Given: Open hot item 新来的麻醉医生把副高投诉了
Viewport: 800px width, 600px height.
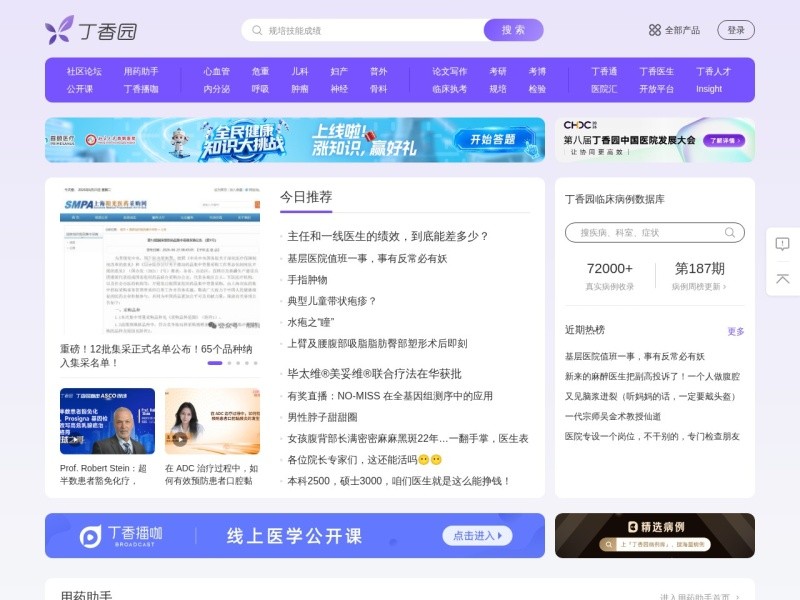Looking at the screenshot, I should point(652,377).
